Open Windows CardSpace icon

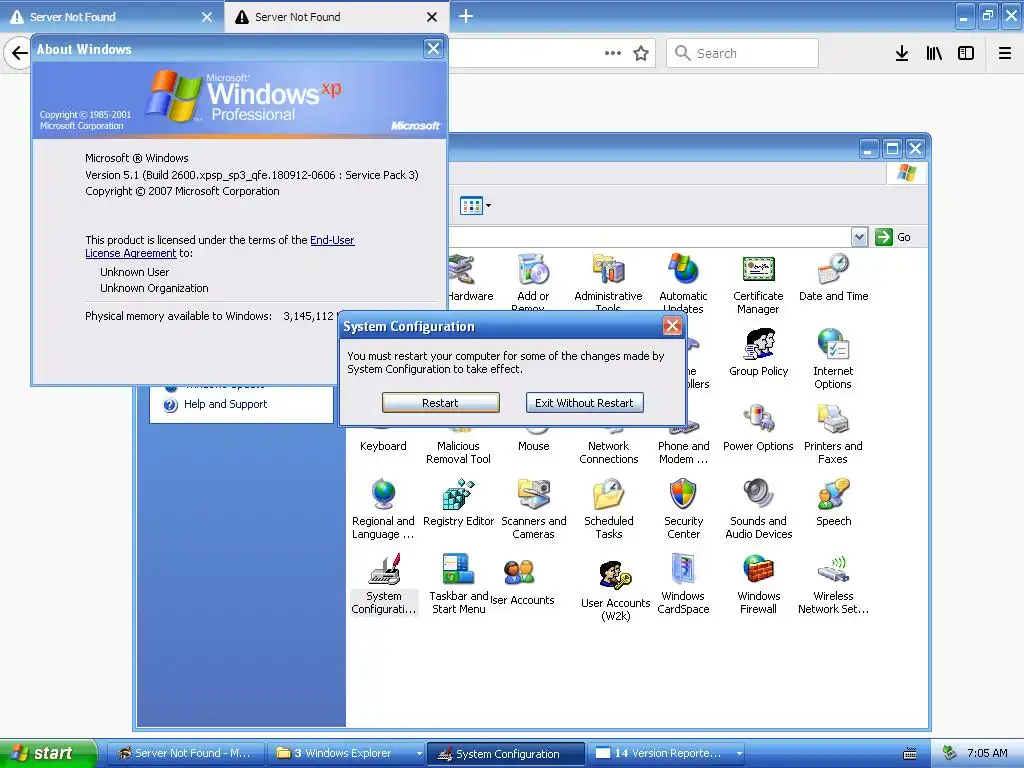point(683,584)
